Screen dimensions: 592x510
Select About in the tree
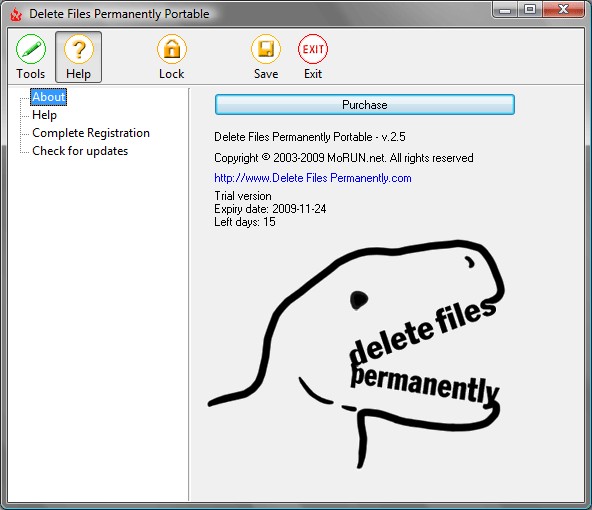point(49,97)
